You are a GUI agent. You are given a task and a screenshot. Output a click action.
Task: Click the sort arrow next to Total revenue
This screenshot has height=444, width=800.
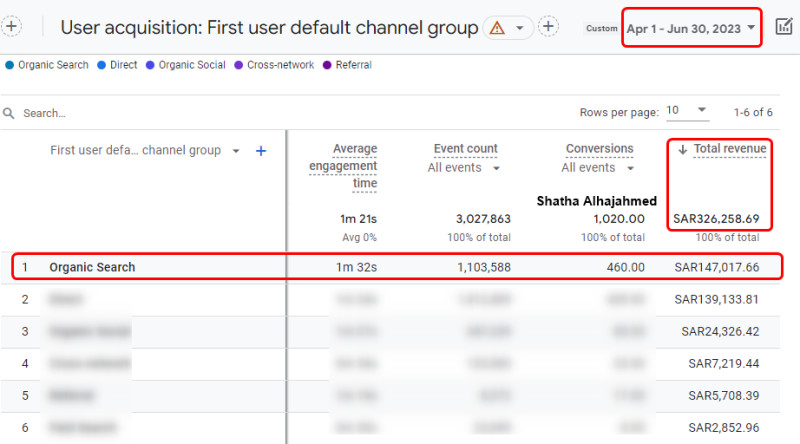683,149
